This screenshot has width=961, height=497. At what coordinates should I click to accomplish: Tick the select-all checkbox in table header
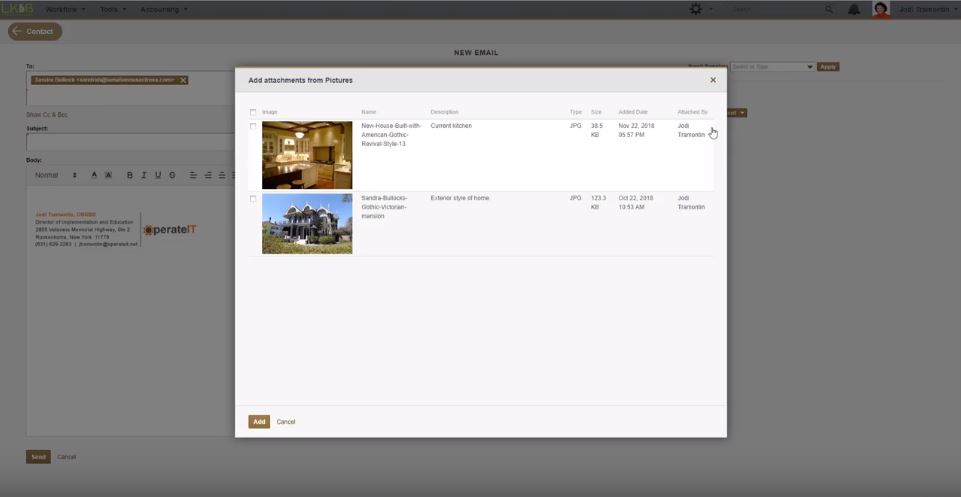pos(253,112)
